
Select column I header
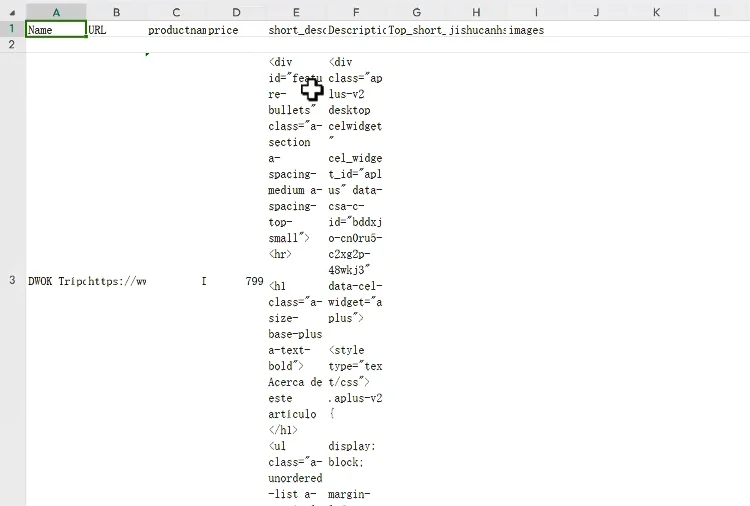(x=537, y=12)
